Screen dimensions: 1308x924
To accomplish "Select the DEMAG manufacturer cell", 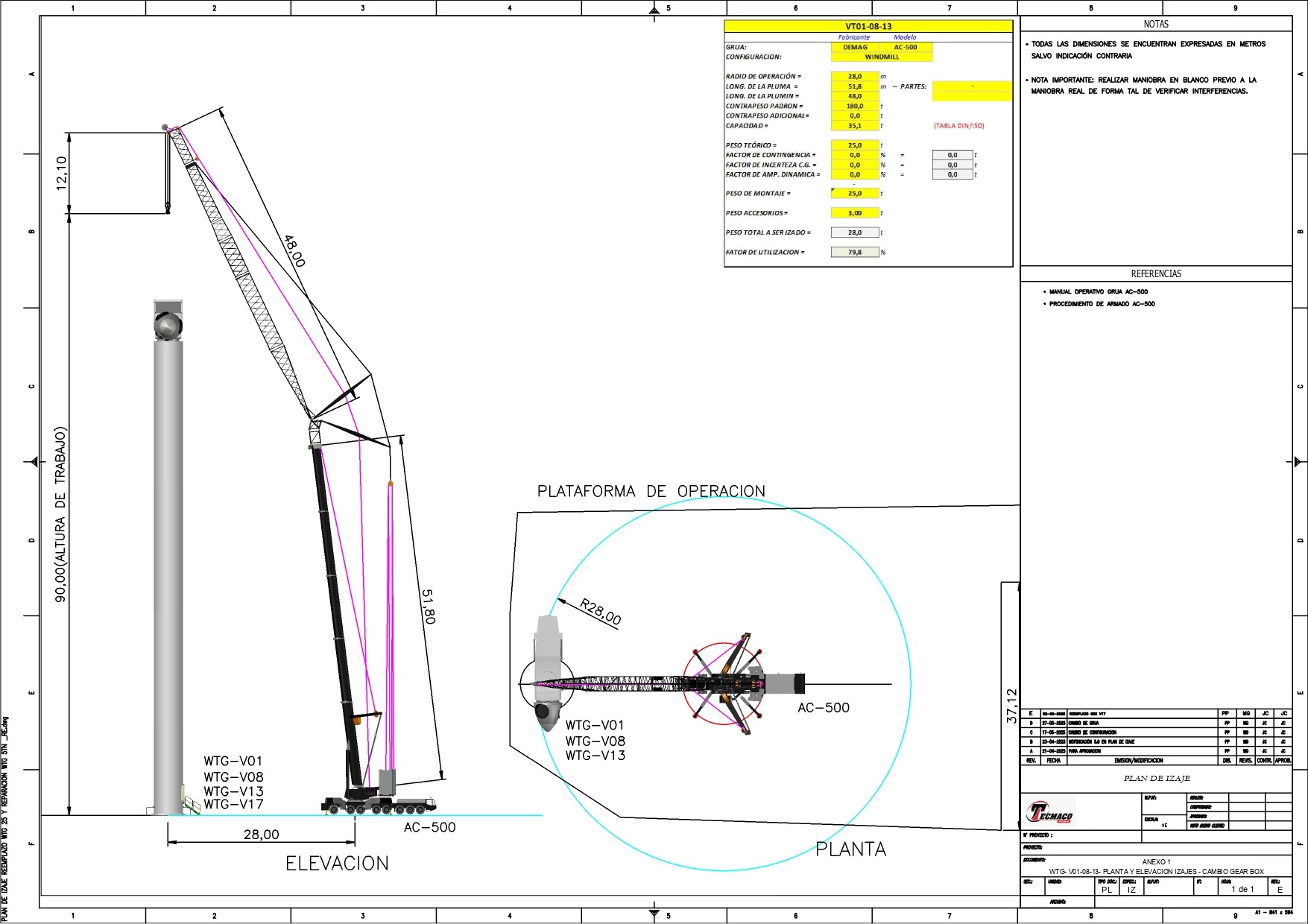I will pyautogui.click(x=855, y=47).
